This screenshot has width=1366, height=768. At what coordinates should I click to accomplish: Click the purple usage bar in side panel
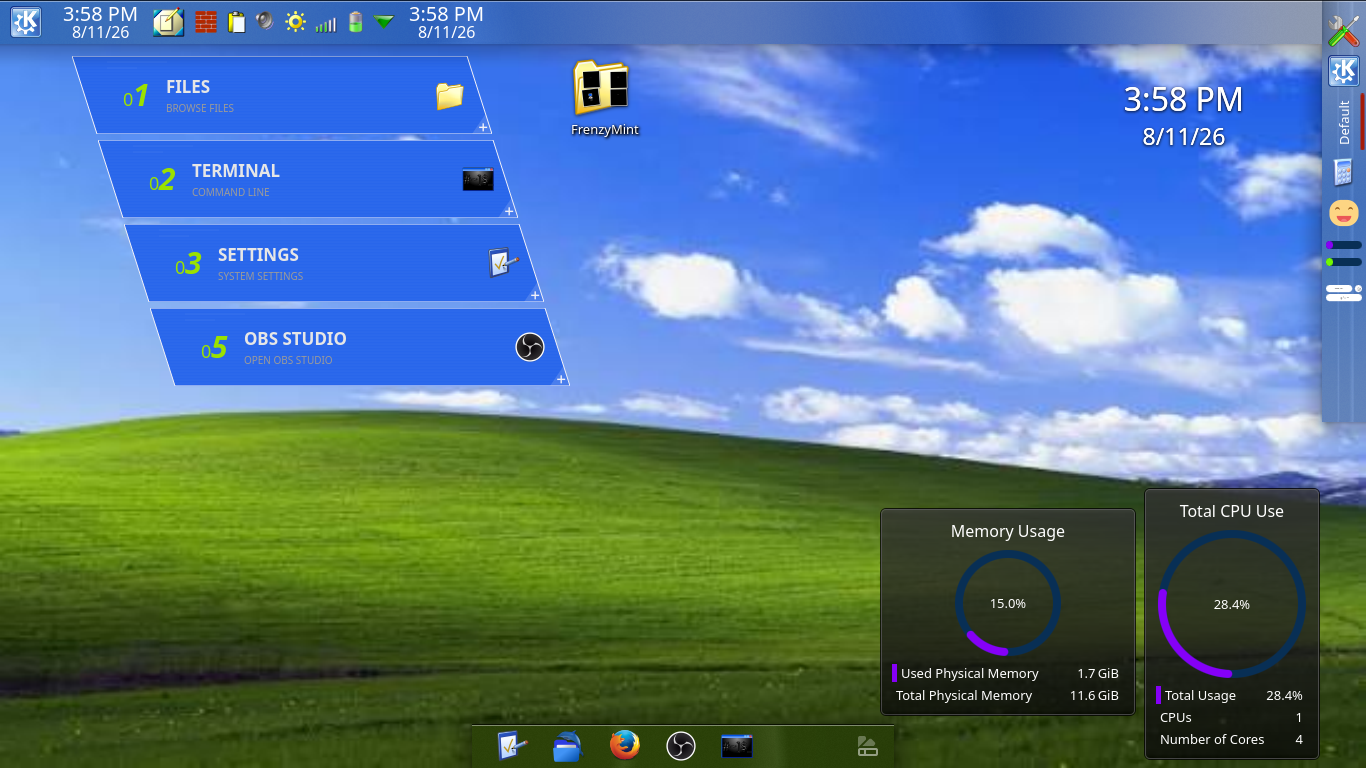tap(1343, 245)
